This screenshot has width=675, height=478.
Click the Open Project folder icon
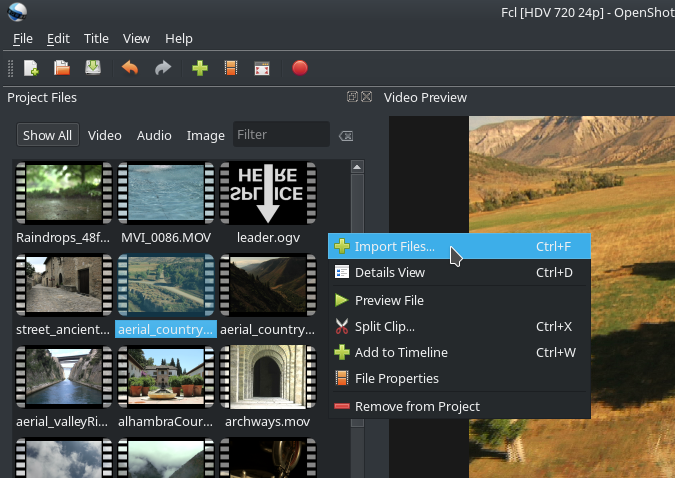tap(62, 68)
